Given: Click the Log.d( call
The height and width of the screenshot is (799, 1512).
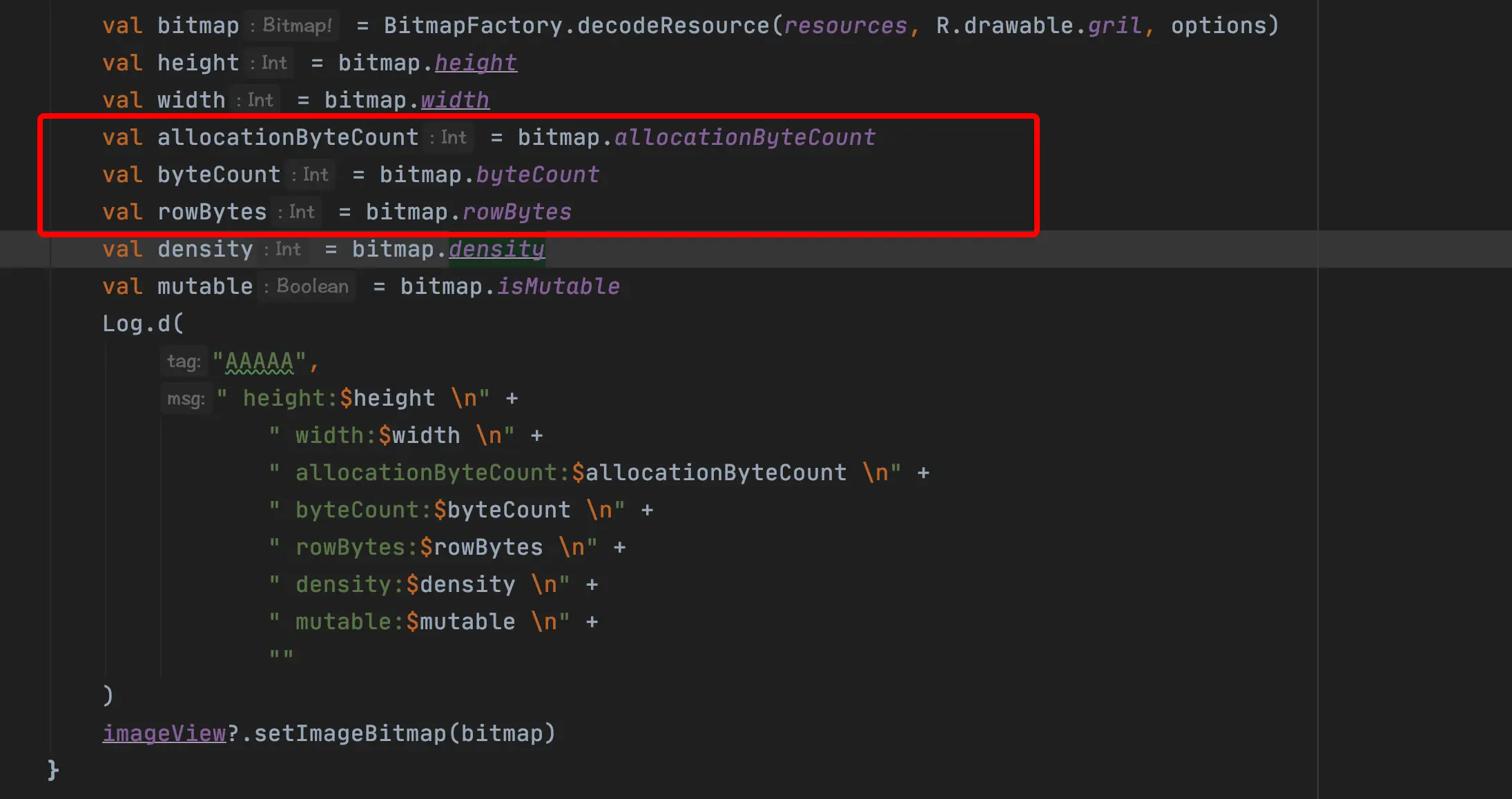Looking at the screenshot, I should pyautogui.click(x=143, y=324).
